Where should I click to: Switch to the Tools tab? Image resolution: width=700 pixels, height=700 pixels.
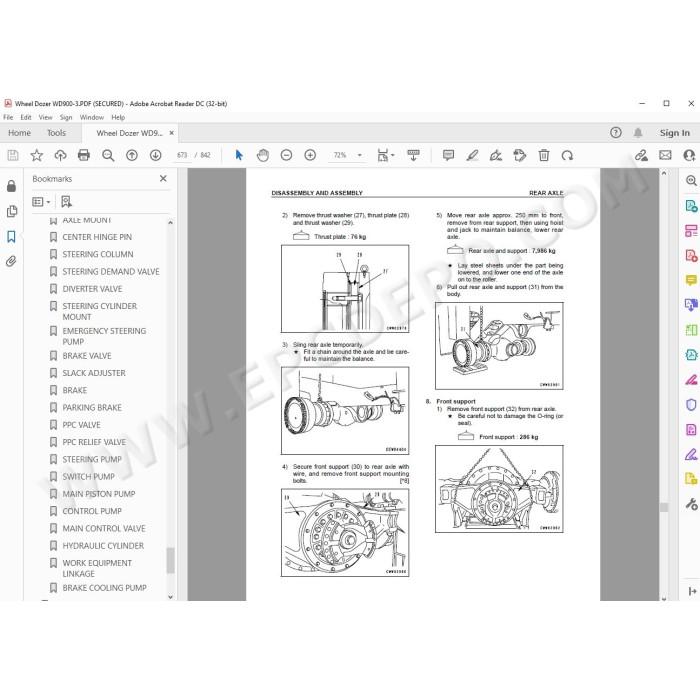click(56, 133)
